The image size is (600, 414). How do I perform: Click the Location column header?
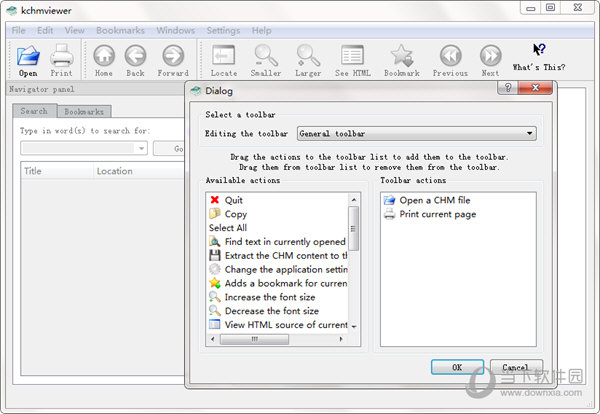[139, 171]
